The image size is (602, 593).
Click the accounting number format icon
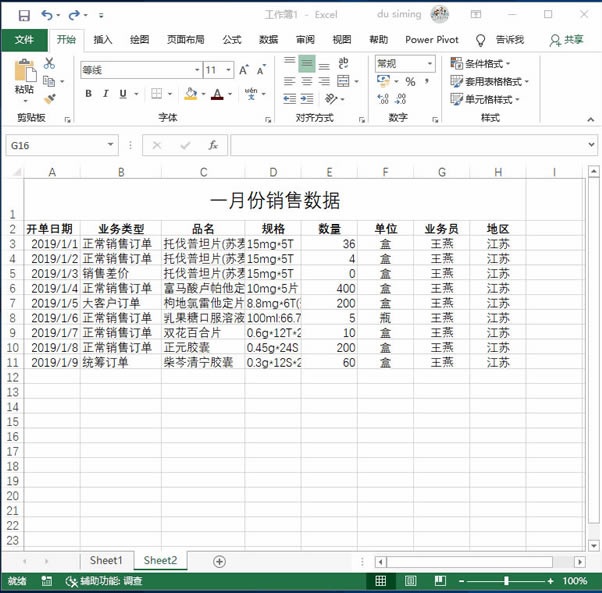pyautogui.click(x=383, y=81)
